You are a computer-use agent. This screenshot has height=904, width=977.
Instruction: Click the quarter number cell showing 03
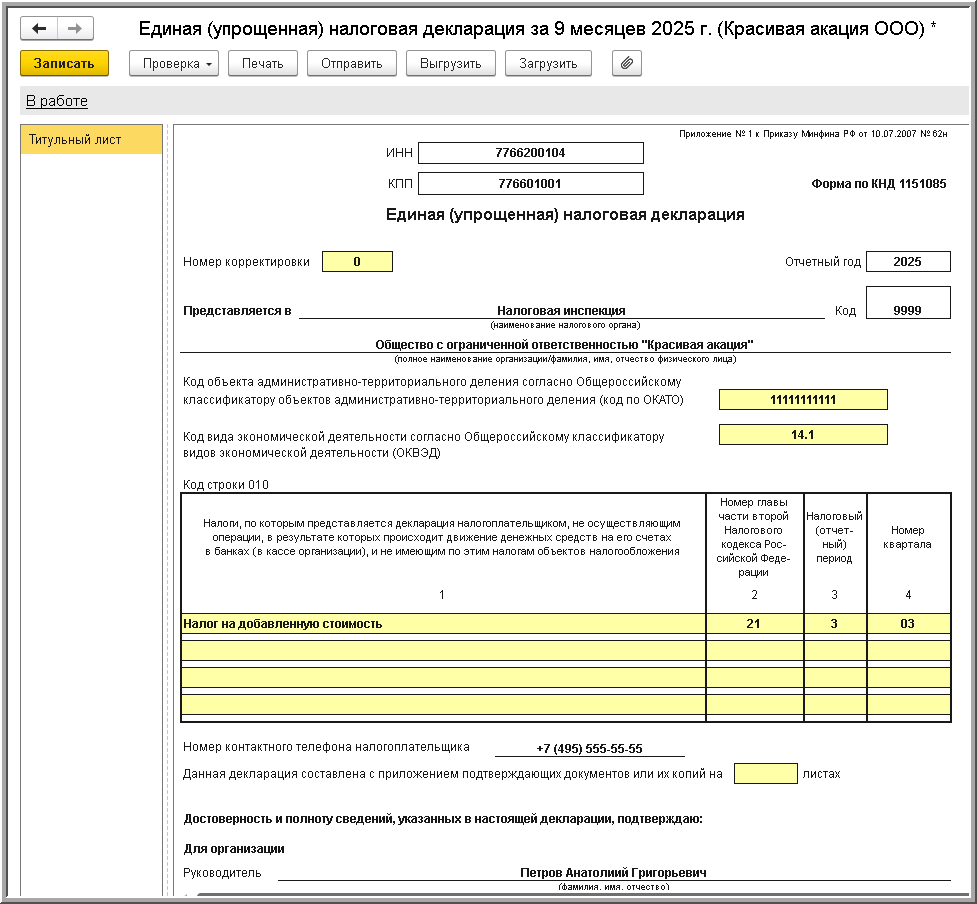[x=908, y=624]
